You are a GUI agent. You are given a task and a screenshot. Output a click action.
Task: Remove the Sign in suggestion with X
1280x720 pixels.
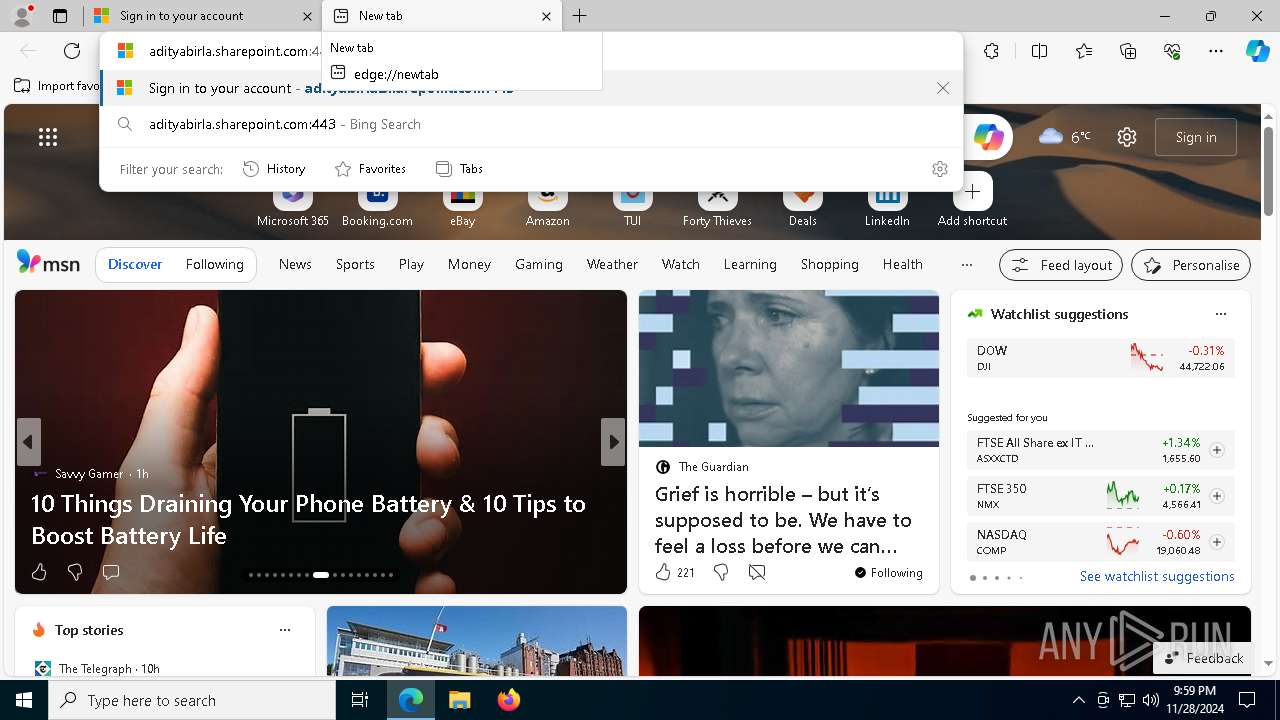(943, 88)
